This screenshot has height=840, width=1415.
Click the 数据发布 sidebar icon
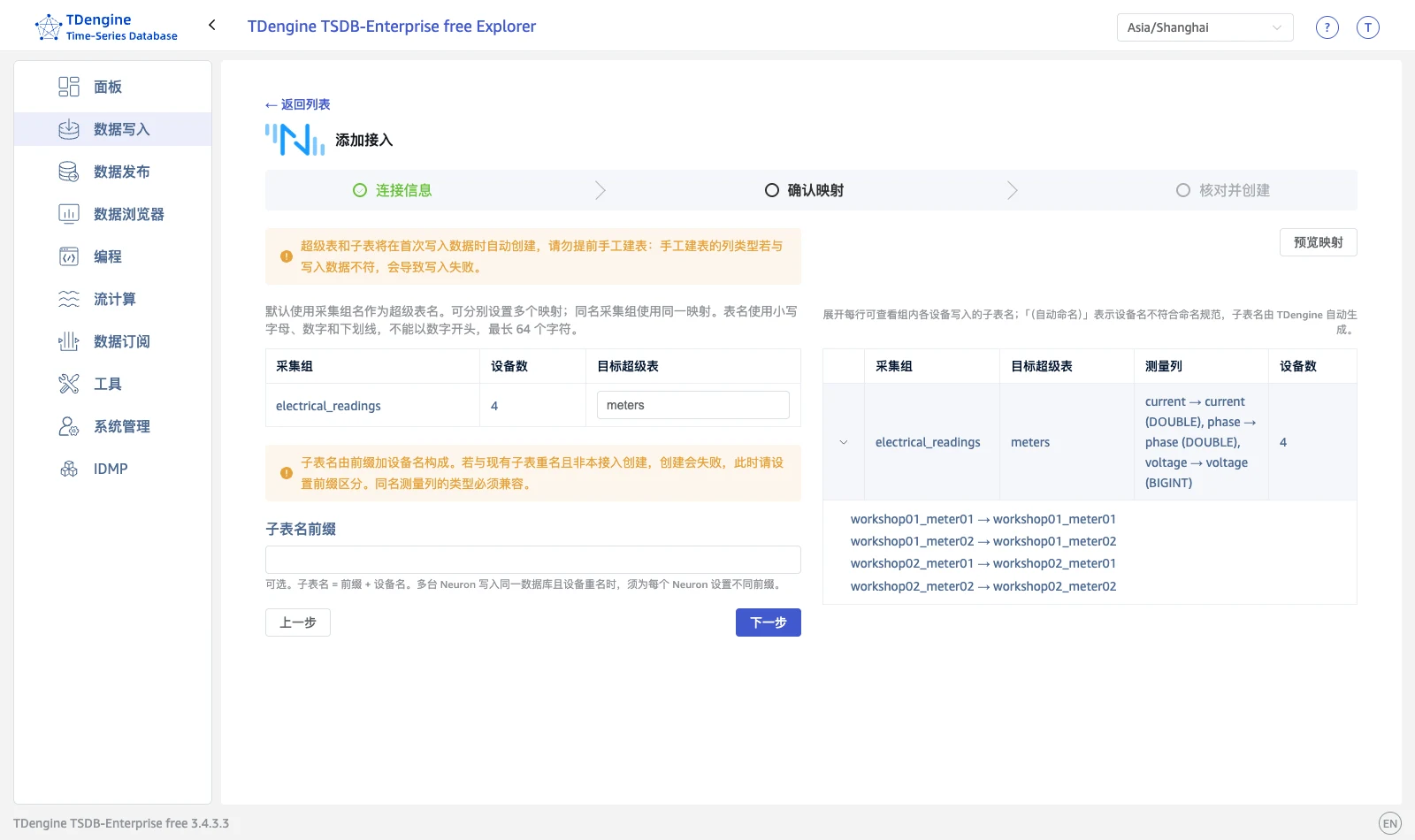(69, 172)
